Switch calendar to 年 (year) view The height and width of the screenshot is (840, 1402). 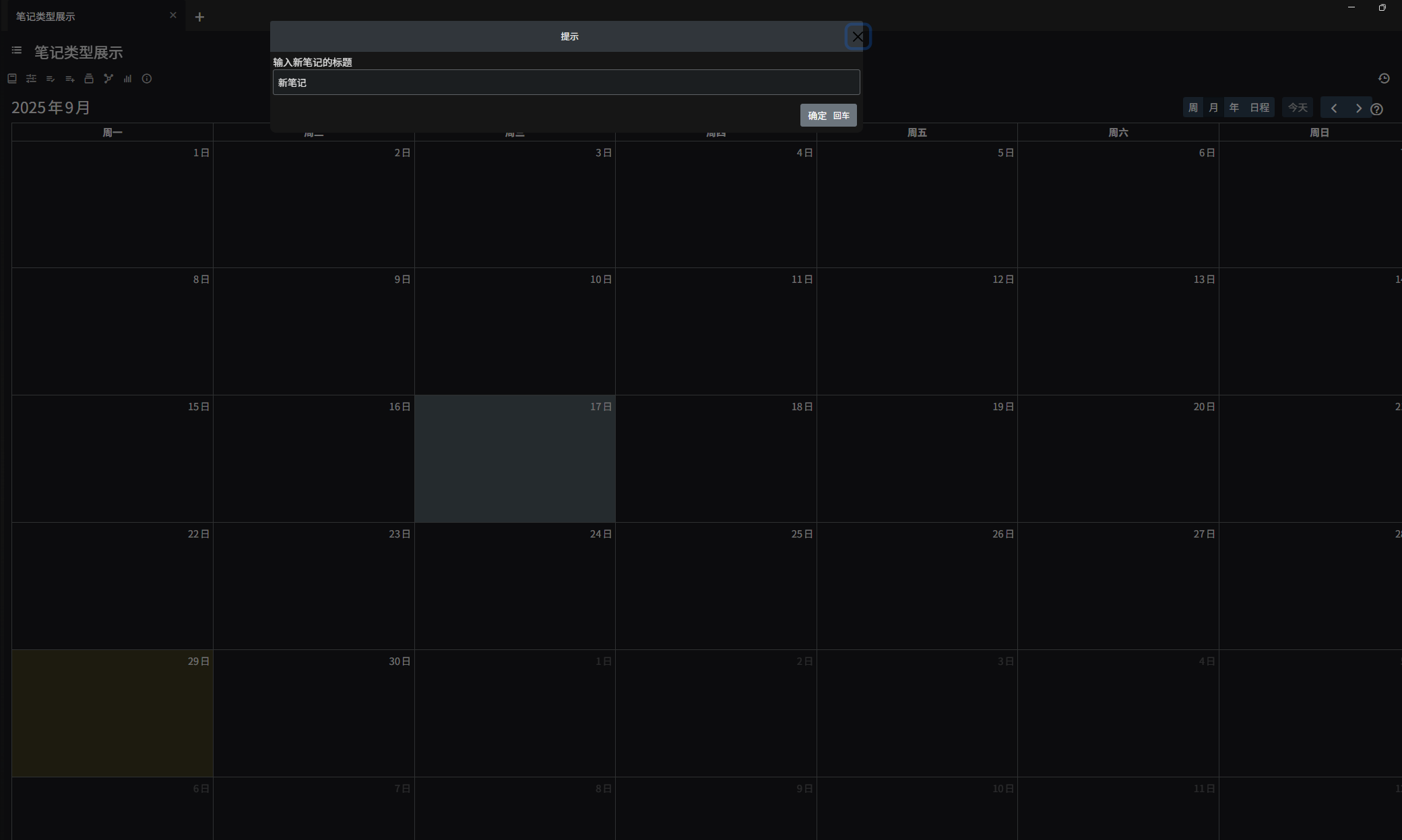[1234, 108]
